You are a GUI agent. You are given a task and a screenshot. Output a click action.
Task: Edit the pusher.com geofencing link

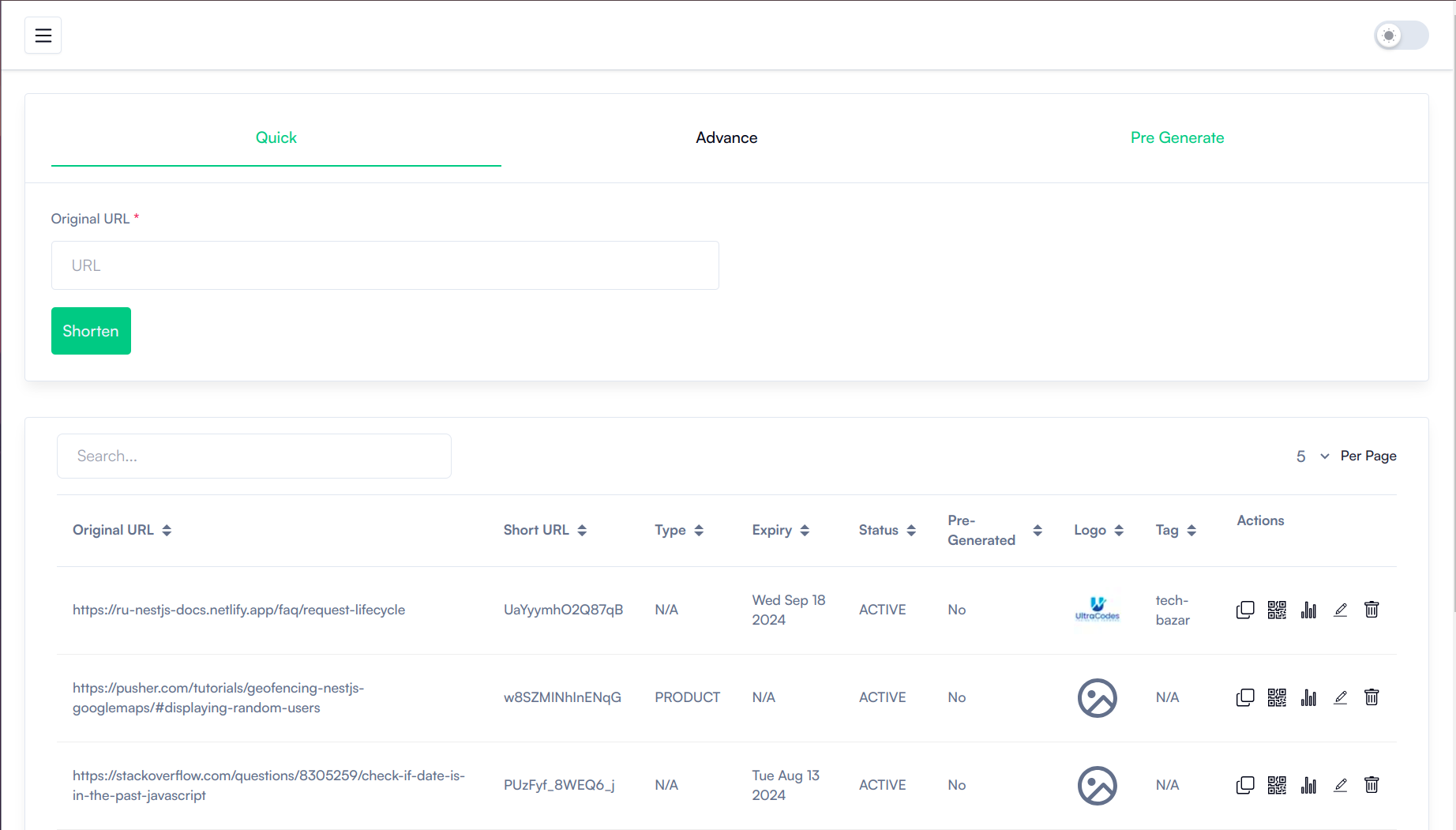(x=1340, y=697)
